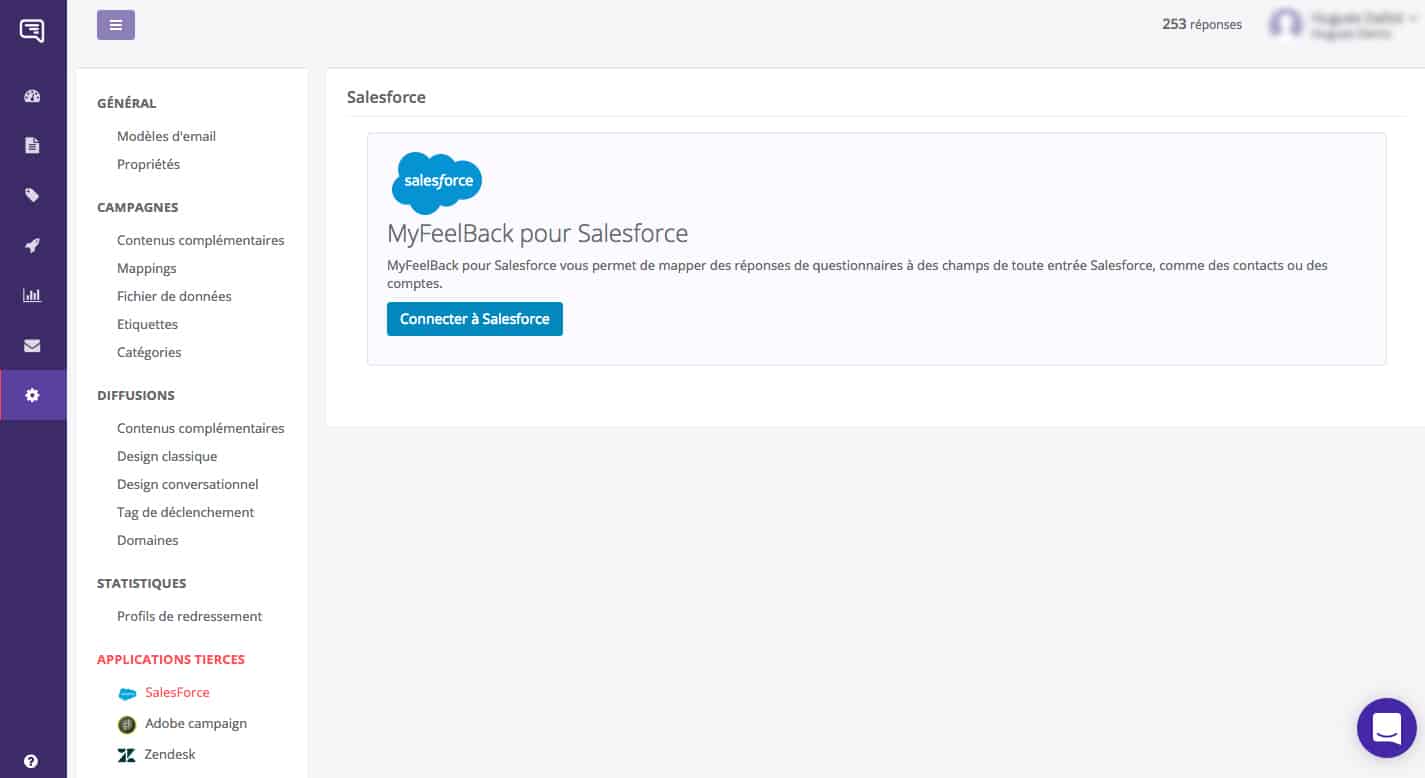Open Mappings settings
The height and width of the screenshot is (778, 1425).
pyautogui.click(x=146, y=268)
